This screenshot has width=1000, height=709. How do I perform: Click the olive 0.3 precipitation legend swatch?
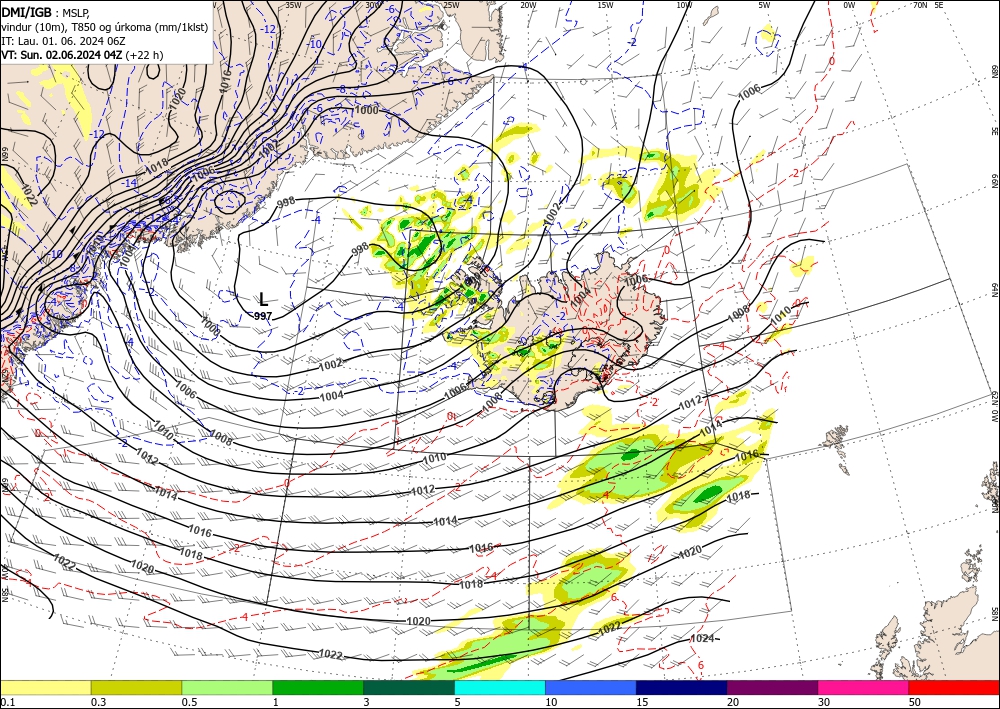(x=136, y=687)
